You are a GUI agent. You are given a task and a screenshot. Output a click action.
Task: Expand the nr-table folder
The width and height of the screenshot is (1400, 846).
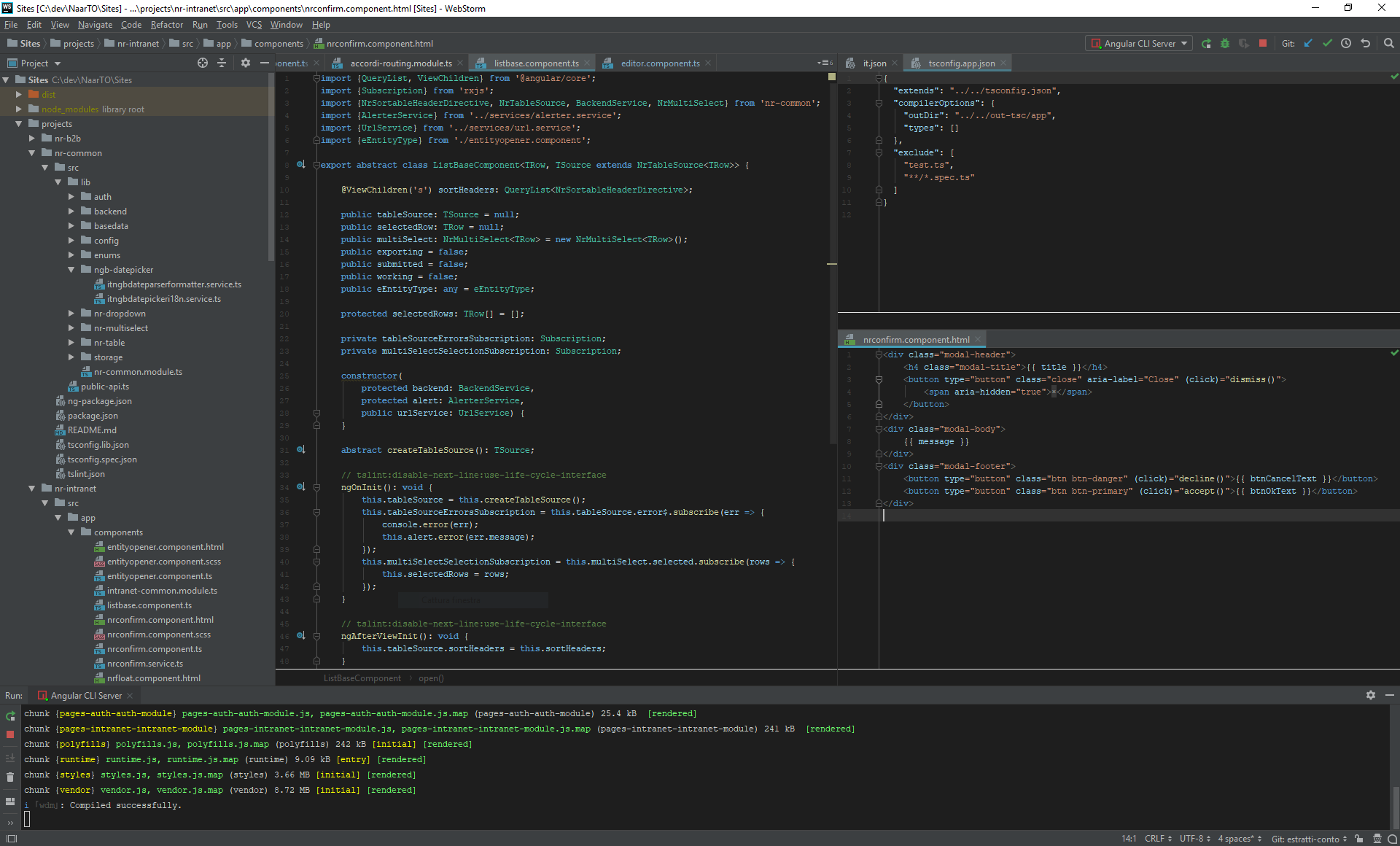coord(71,343)
